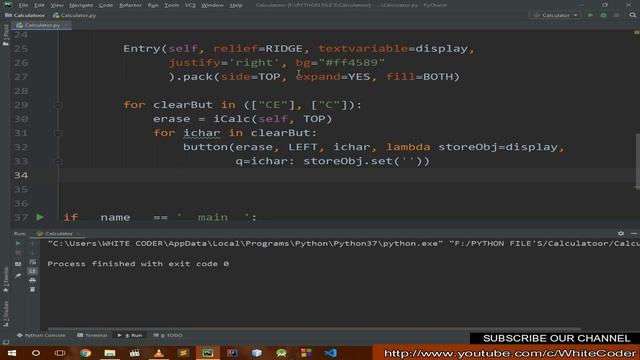Image resolution: width=640 pixels, height=360 pixels.
Task: Click the "#ff4589" color string on line 26
Action: [x=352, y=62]
